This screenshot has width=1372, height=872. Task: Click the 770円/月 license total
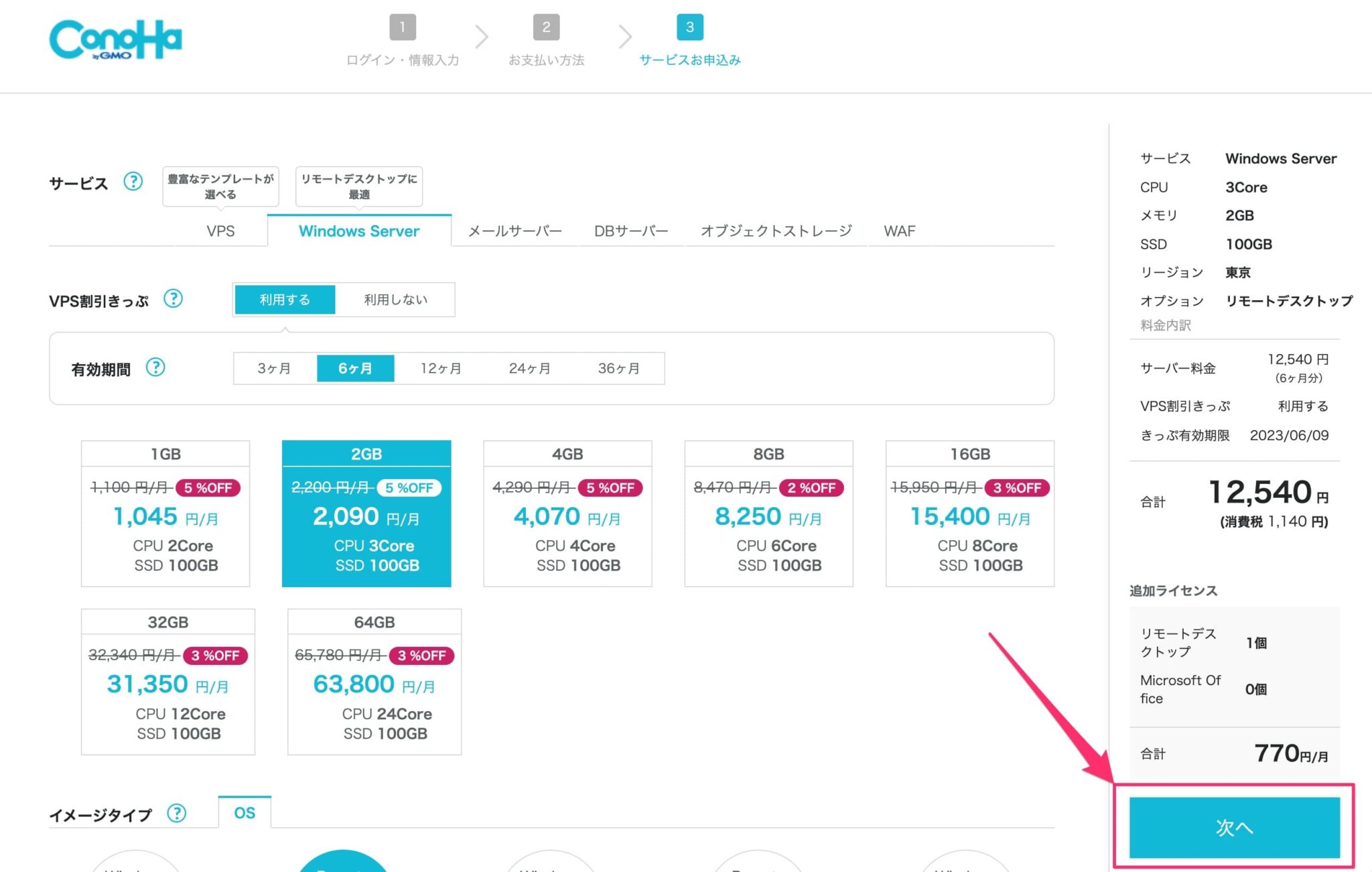point(1291,753)
